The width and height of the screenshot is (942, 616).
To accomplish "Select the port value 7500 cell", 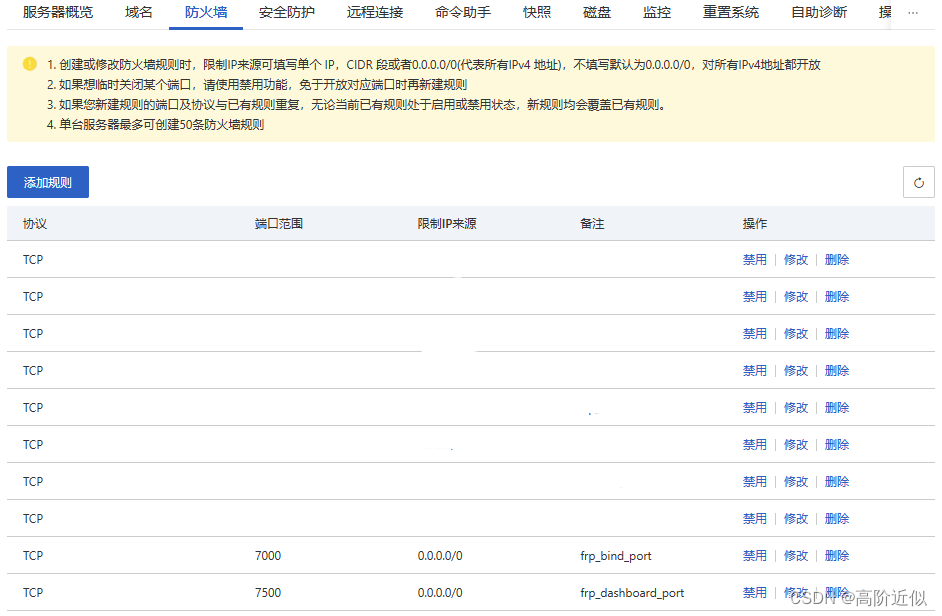I will [x=268, y=593].
